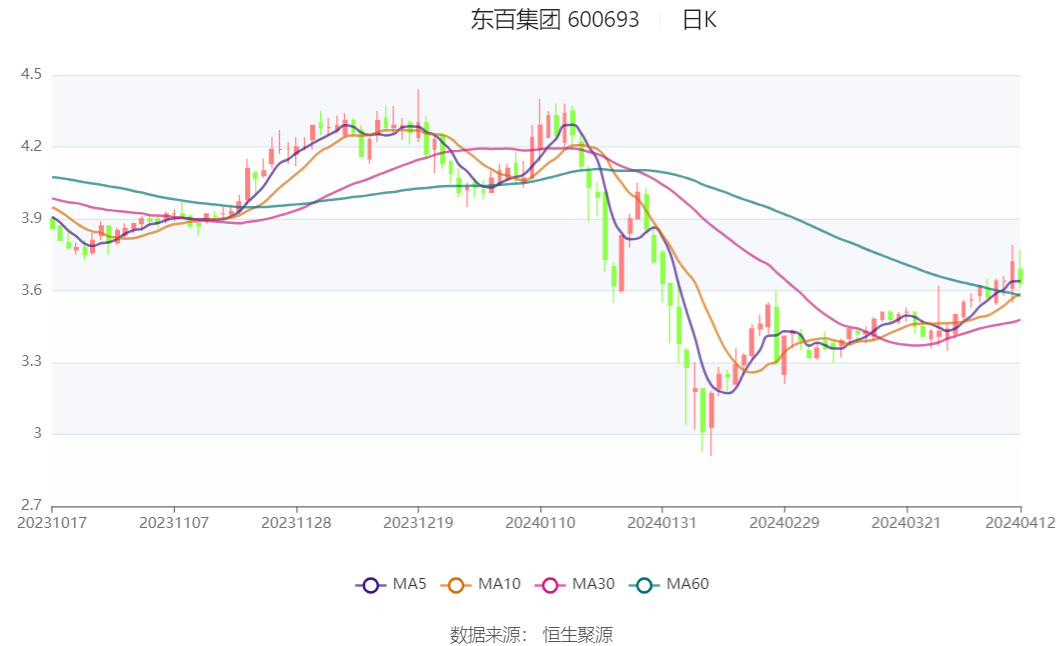Click the 20231128 x-axis date label
This screenshot has height=646, width=1062.
click(x=296, y=522)
